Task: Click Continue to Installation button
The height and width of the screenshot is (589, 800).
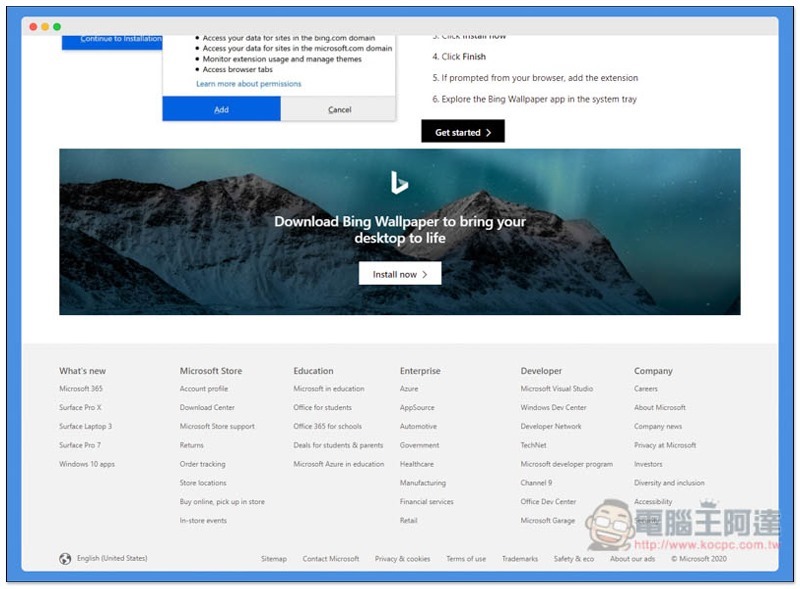Action: click(112, 41)
